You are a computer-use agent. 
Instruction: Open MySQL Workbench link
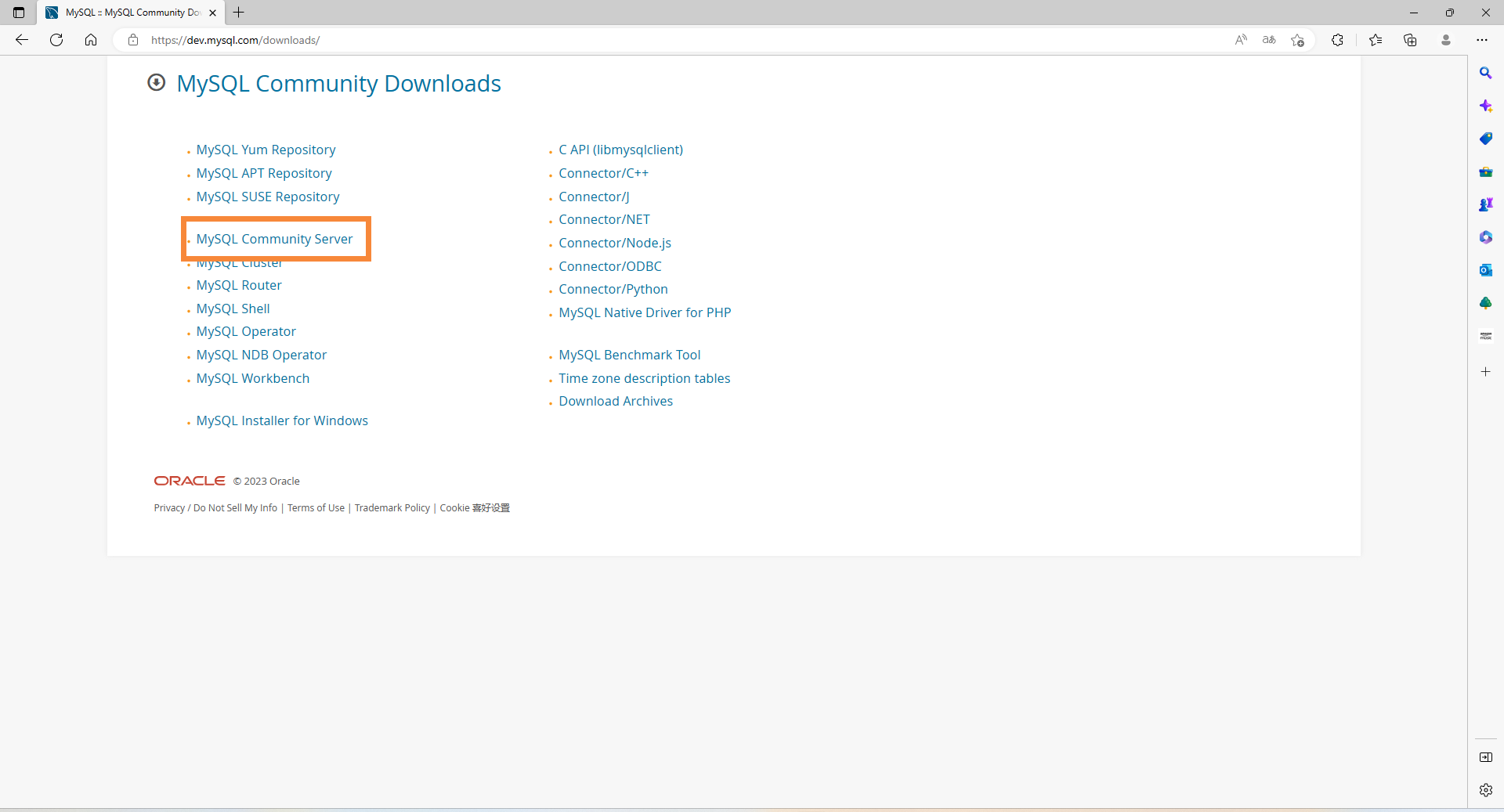click(x=253, y=378)
